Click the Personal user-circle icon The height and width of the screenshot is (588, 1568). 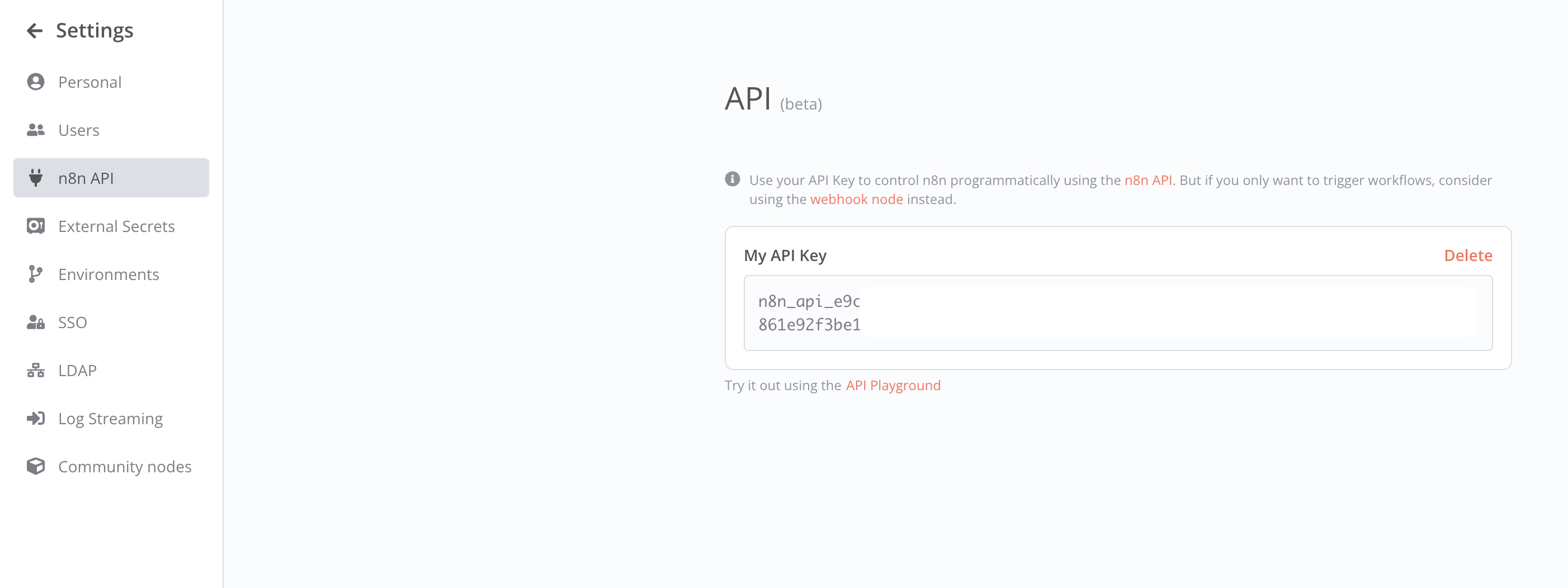click(36, 82)
